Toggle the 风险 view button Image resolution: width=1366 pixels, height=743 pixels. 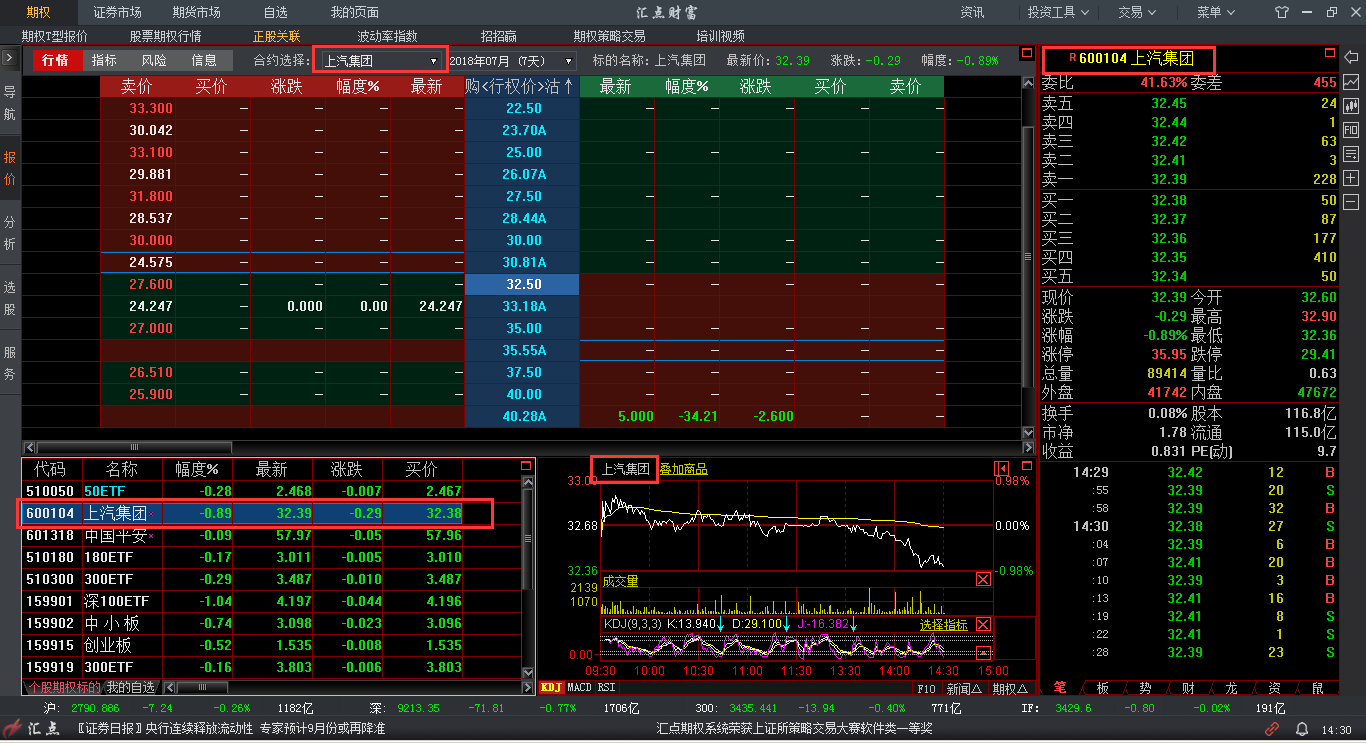click(154, 60)
